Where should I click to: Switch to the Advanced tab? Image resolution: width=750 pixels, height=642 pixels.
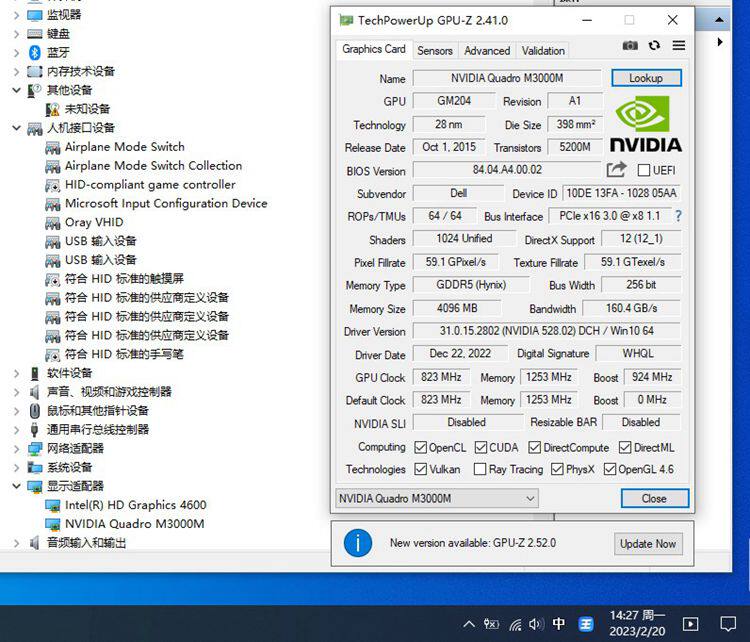coord(487,51)
